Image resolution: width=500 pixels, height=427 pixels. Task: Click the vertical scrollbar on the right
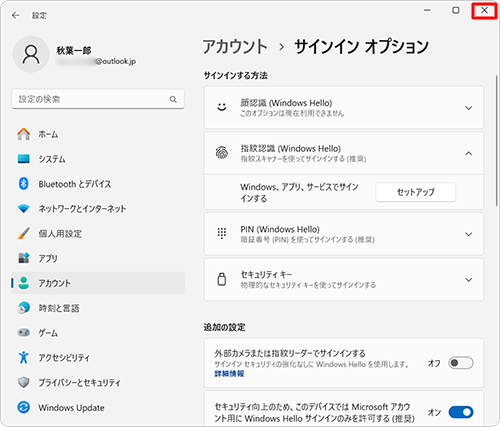click(497, 142)
